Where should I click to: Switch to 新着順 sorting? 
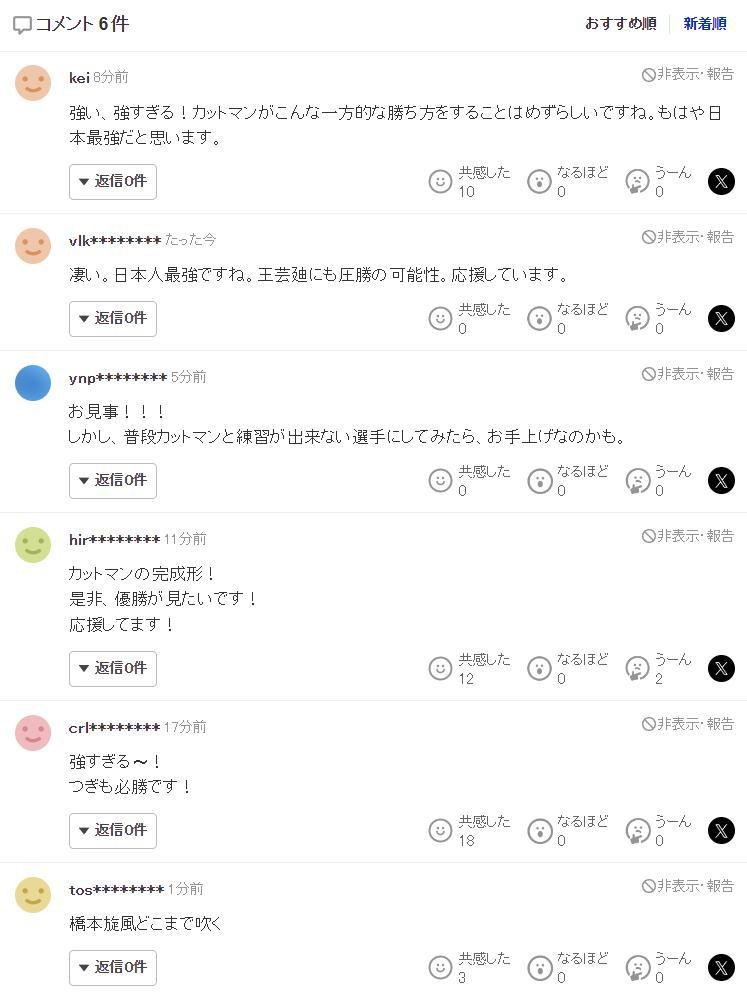705,24
